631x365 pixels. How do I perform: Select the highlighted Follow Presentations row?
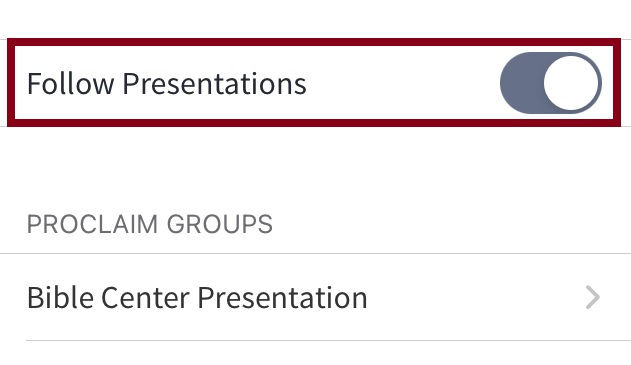[314, 83]
